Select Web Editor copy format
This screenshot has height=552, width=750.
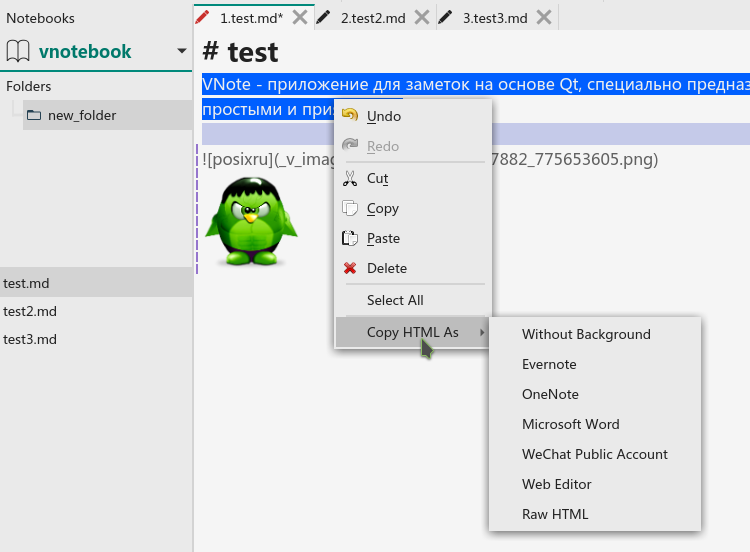coord(595,484)
